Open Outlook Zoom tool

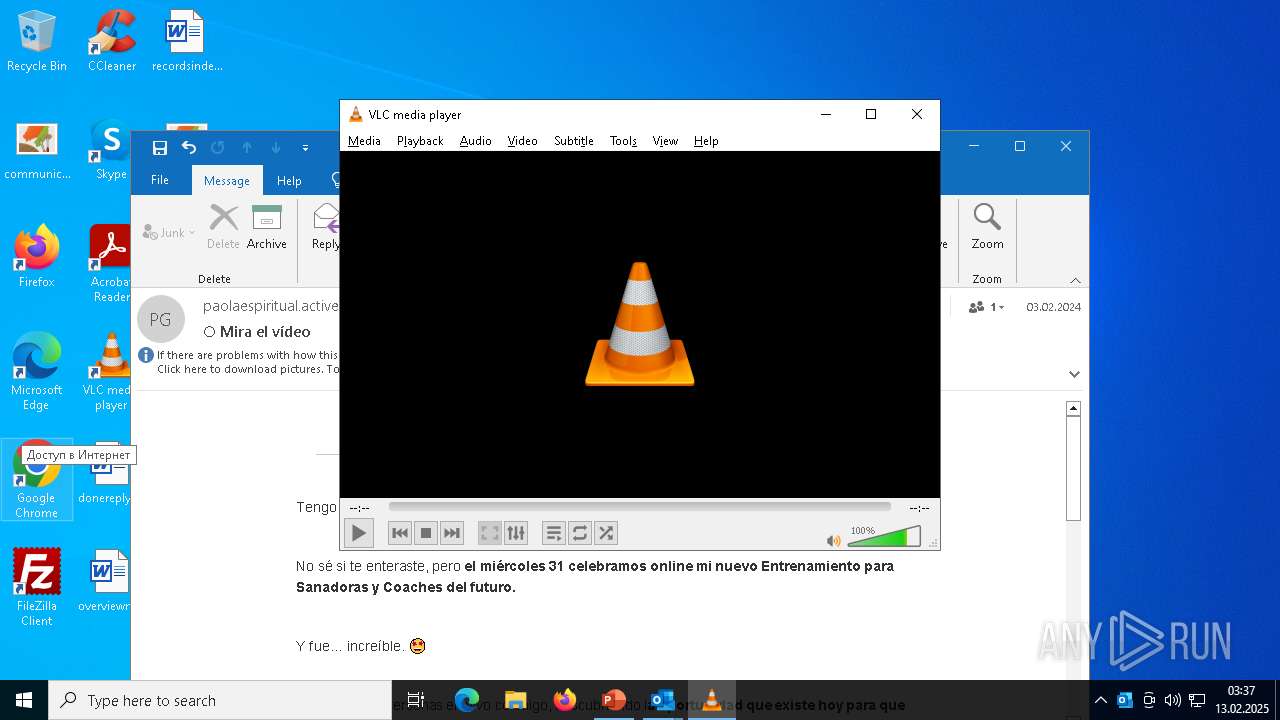click(987, 226)
